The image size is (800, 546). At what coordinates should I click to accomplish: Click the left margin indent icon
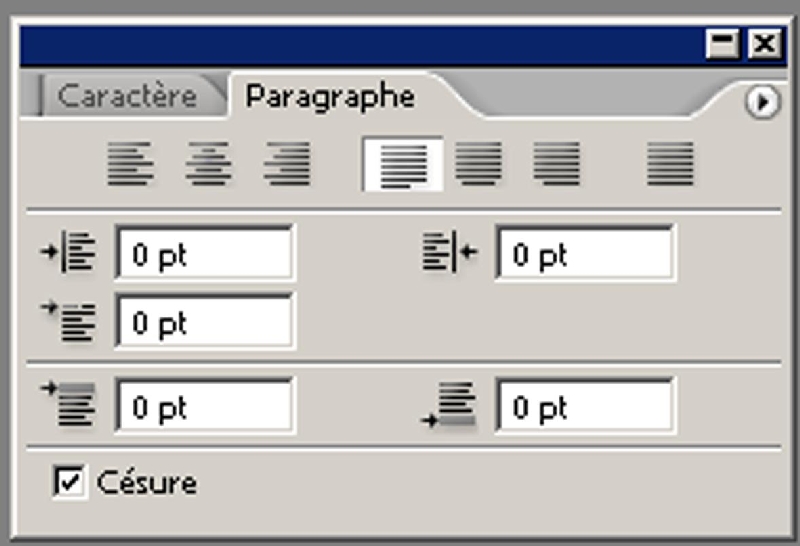[68, 252]
